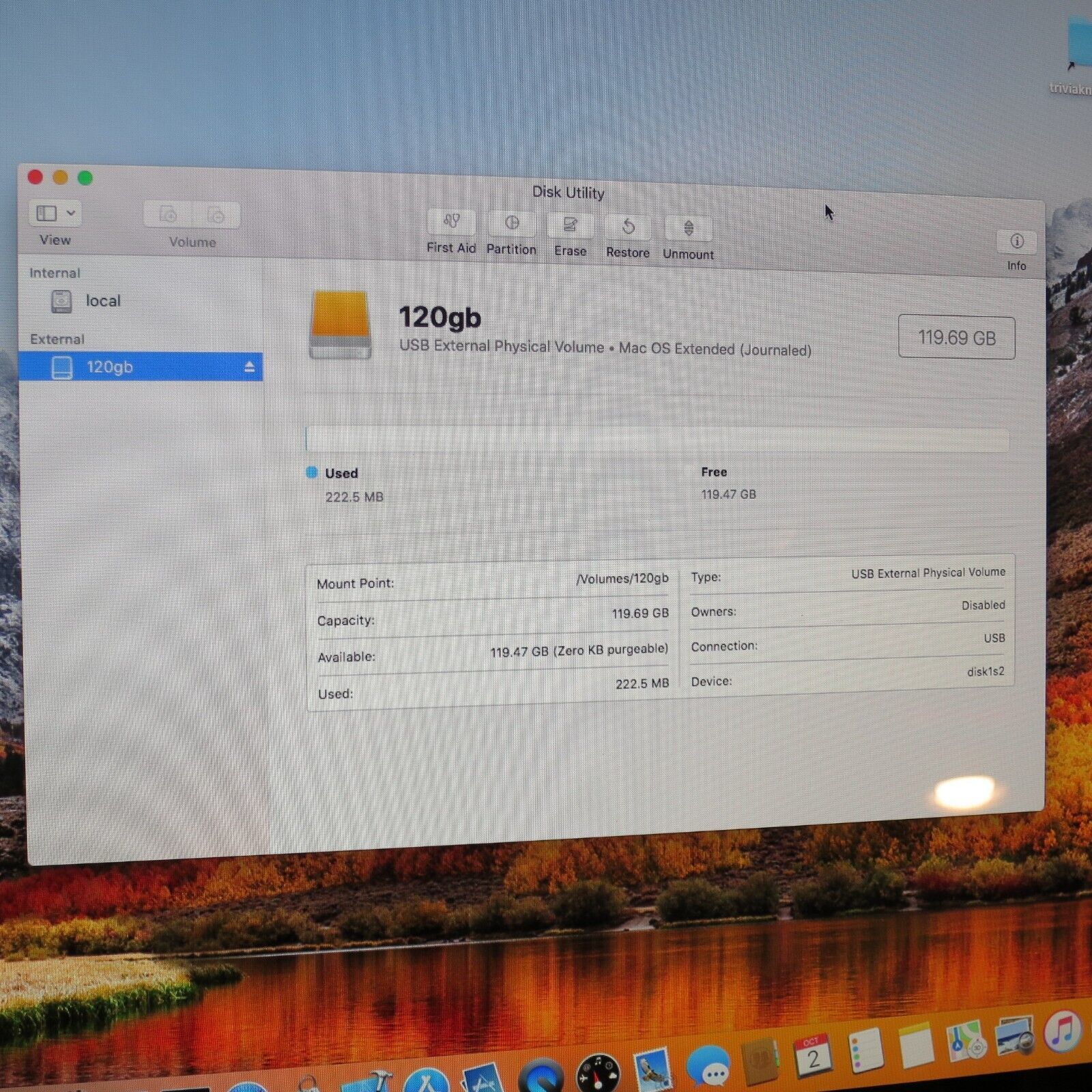
Task: Click the Device value disk1s2
Action: coord(986,672)
